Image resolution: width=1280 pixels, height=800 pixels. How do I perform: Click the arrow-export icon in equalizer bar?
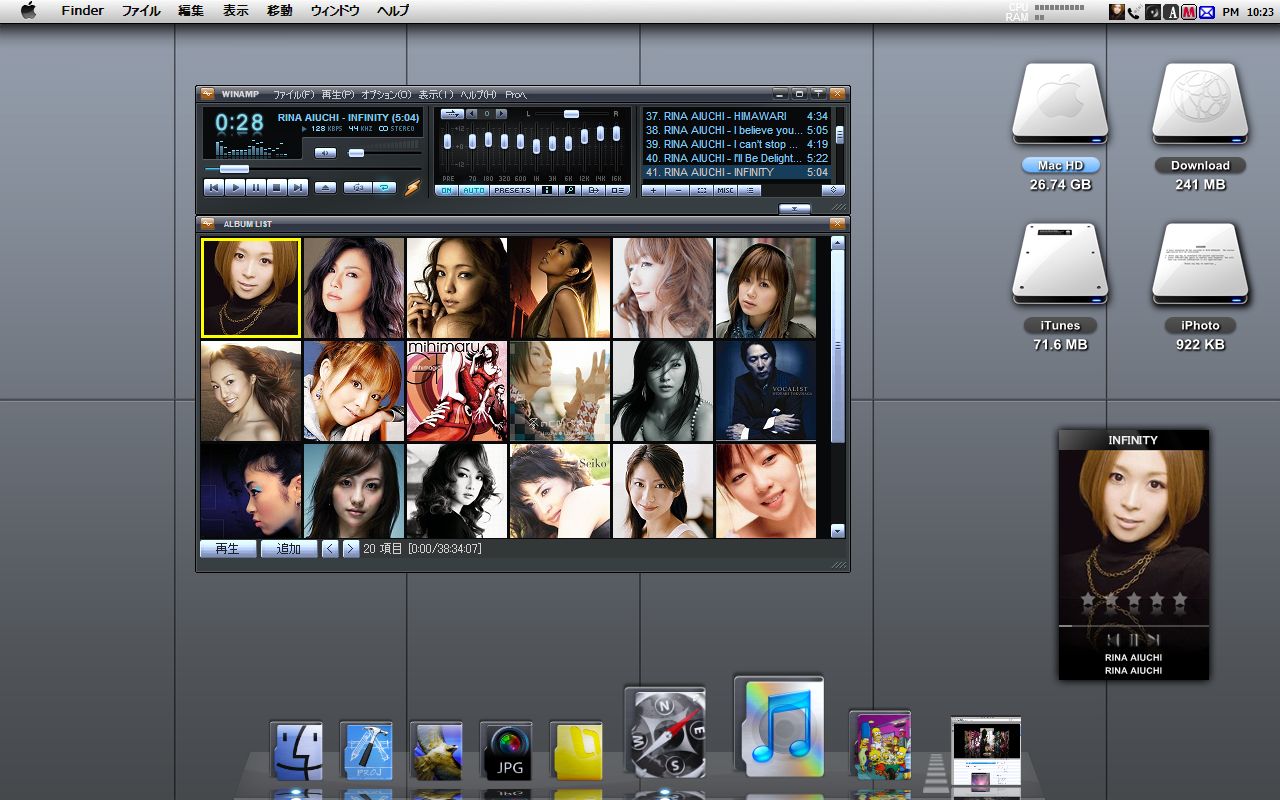[x=593, y=190]
